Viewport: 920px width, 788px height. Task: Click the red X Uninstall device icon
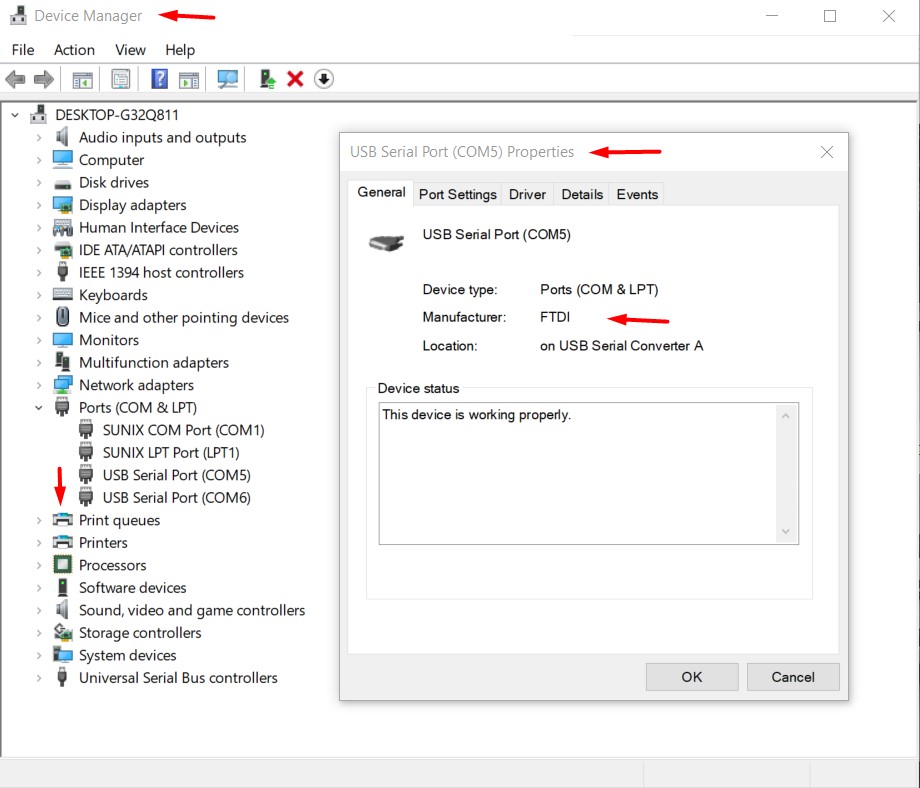pos(295,79)
